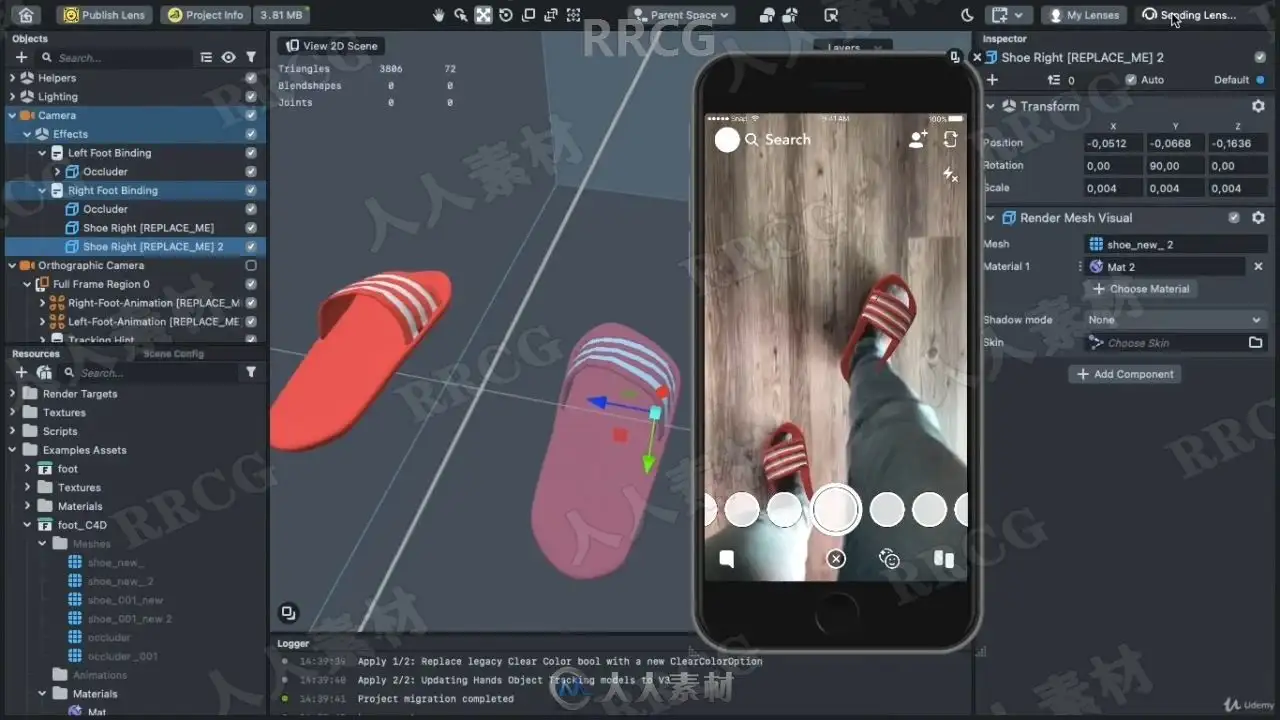Open the Resources filter funnel icon

251,372
